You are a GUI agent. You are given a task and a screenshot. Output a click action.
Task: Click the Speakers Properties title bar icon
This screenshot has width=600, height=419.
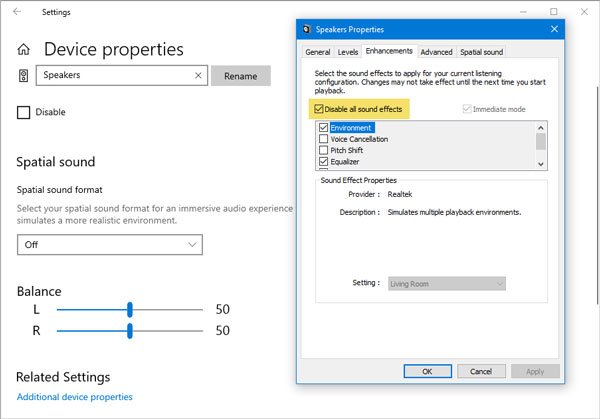308,28
